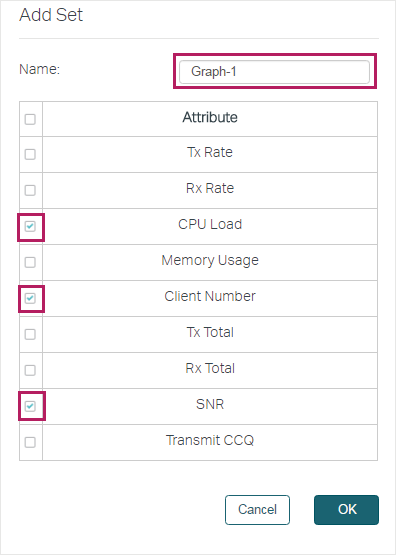
Task: Click the Memory Usage attribute label
Action: (x=210, y=261)
